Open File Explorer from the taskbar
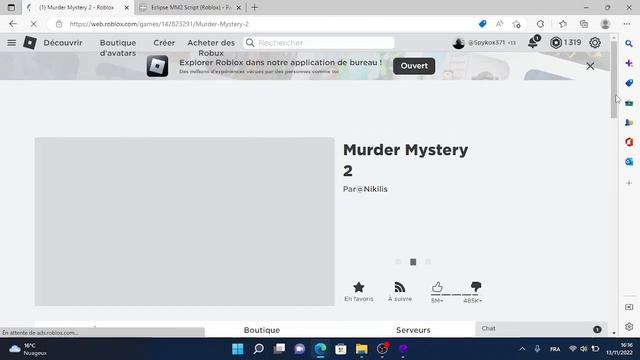This screenshot has height=360, width=640. pos(362,349)
